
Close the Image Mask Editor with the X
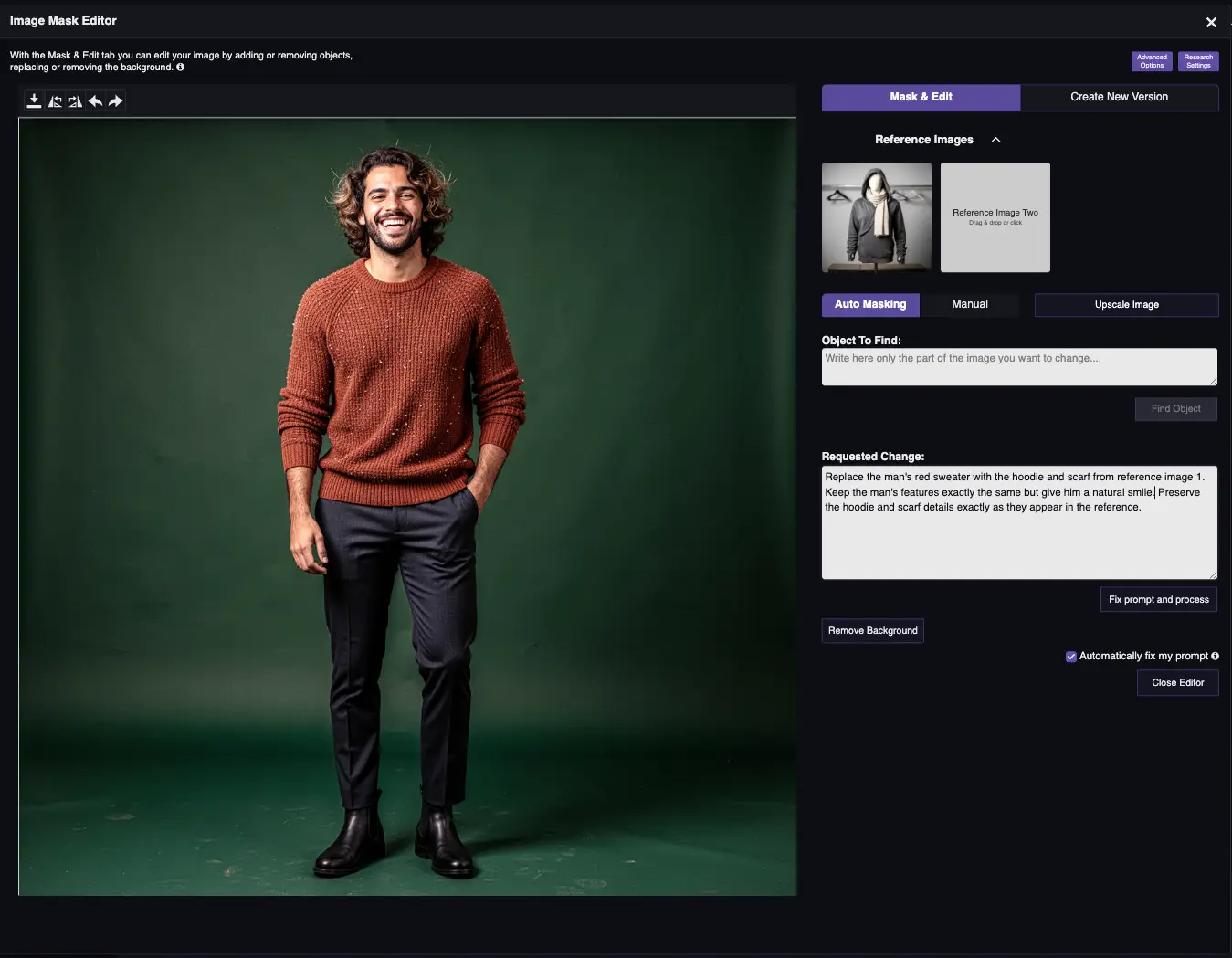click(x=1211, y=22)
